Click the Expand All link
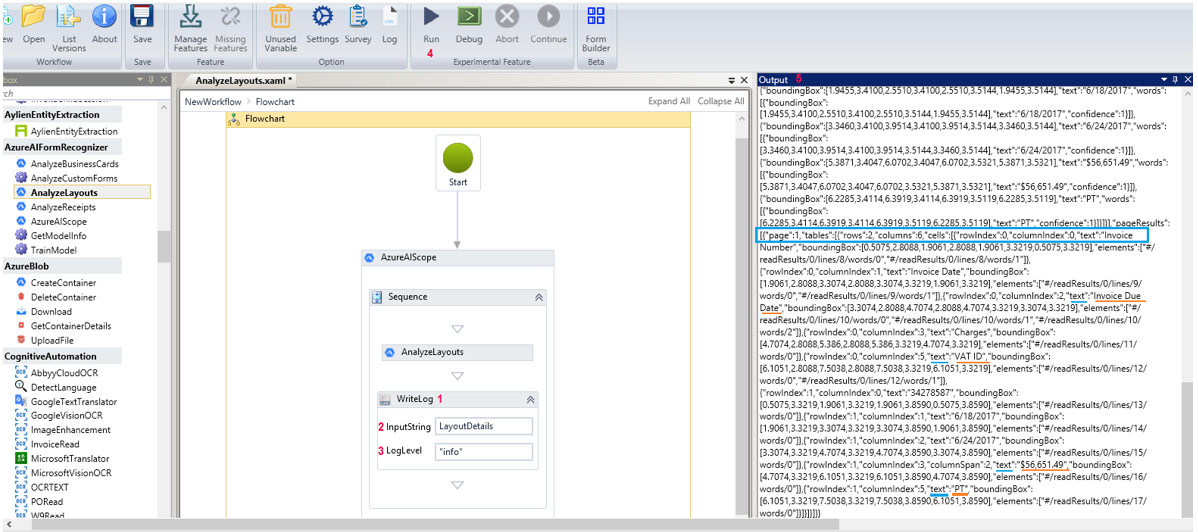 (x=668, y=101)
